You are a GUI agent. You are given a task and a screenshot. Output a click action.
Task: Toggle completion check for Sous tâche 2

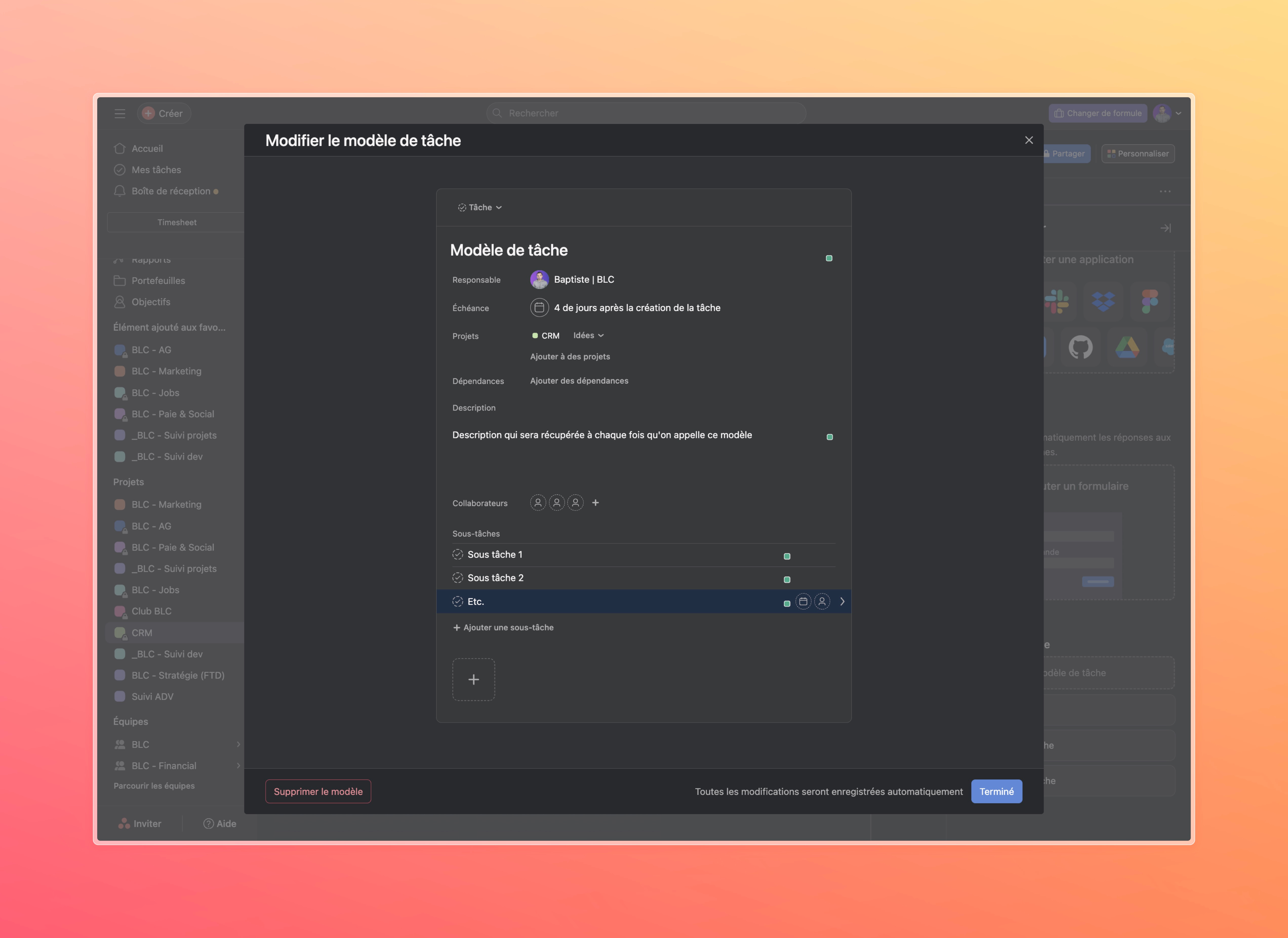coord(458,578)
